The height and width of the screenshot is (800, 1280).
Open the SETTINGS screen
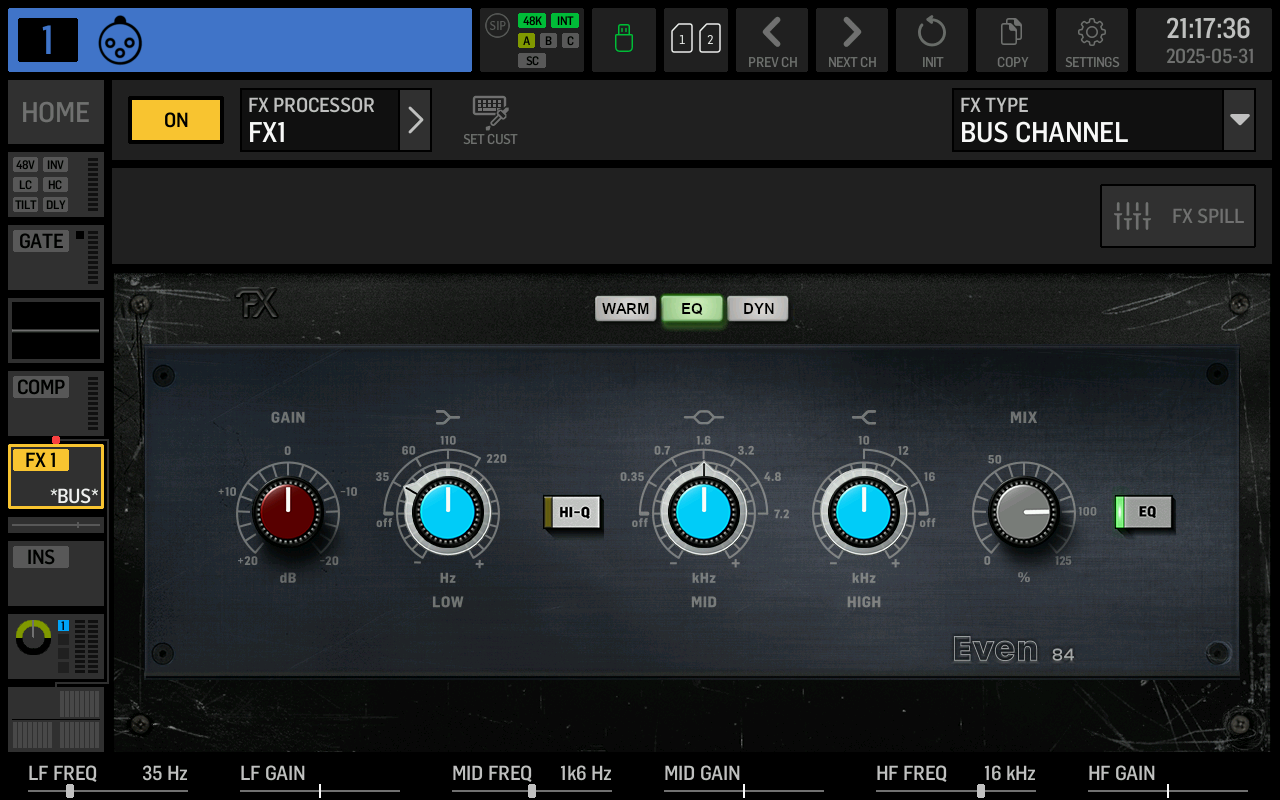(x=1091, y=40)
